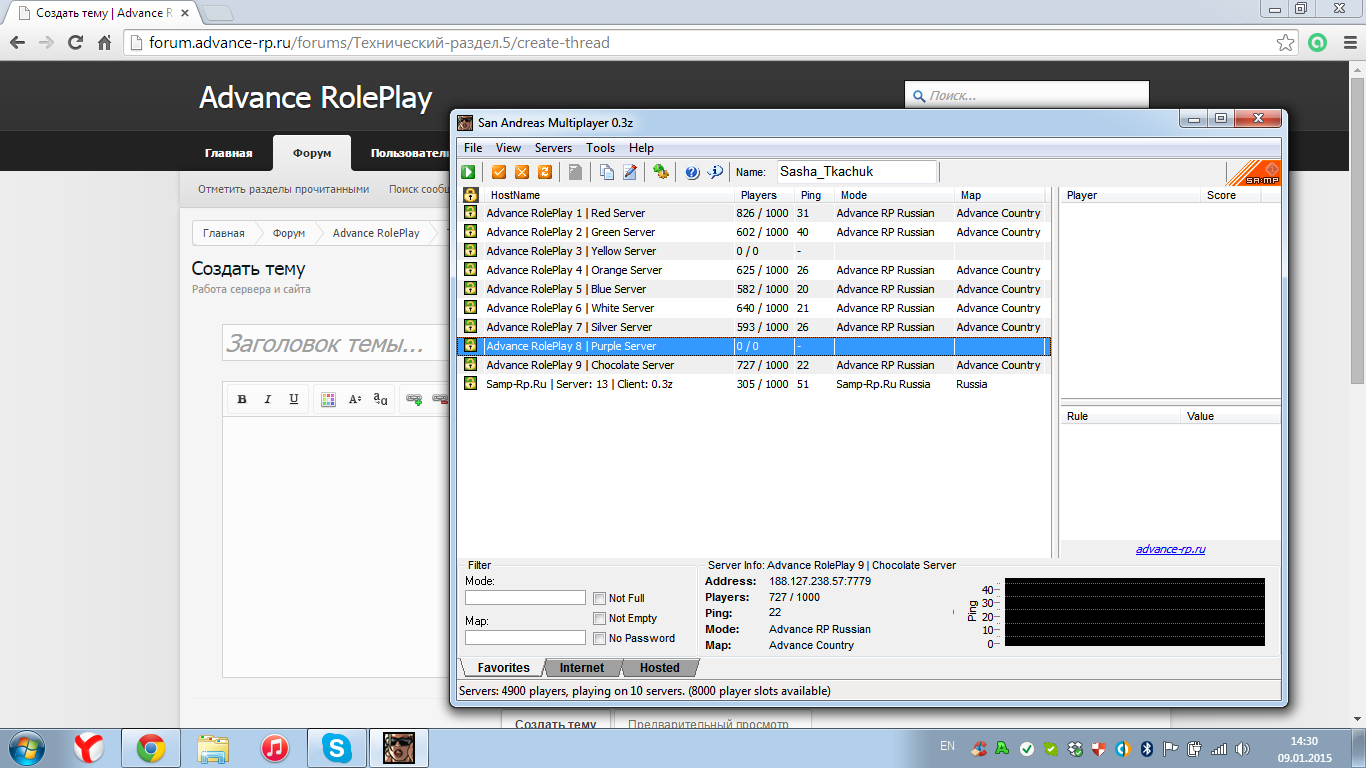1366x768 pixels.
Task: Click the Map filter input field
Action: [525, 637]
